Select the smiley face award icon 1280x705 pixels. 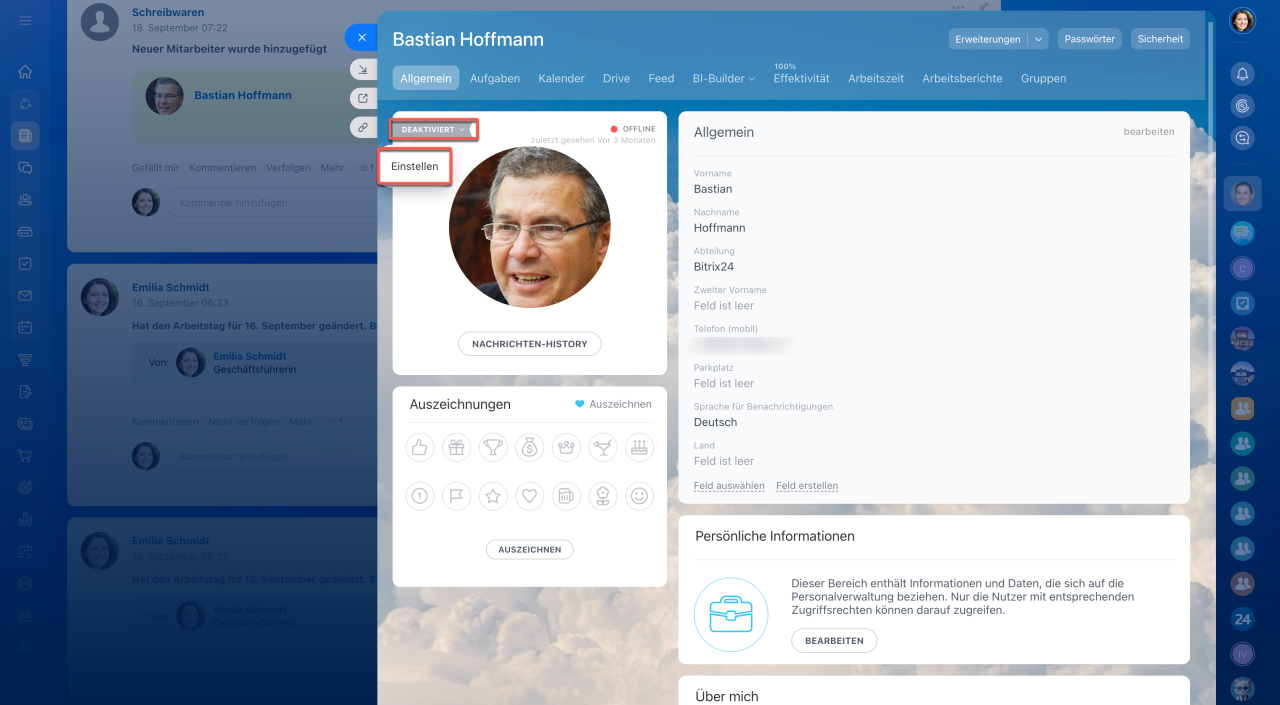pos(639,495)
